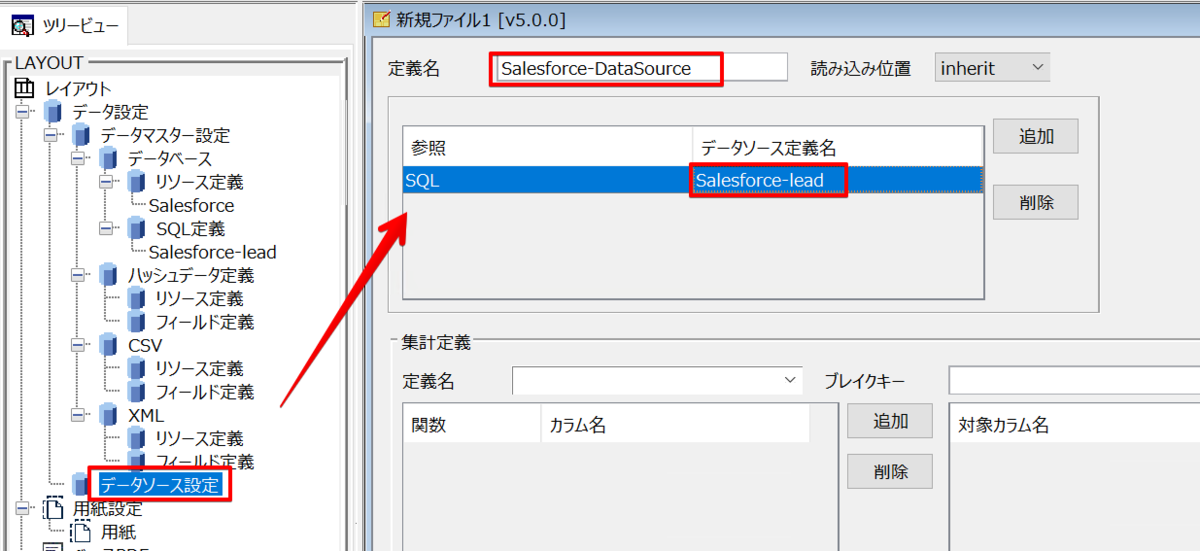Click the Salesforce-lead cell in data source table
Viewport: 1200px width, 551px height.
click(837, 180)
